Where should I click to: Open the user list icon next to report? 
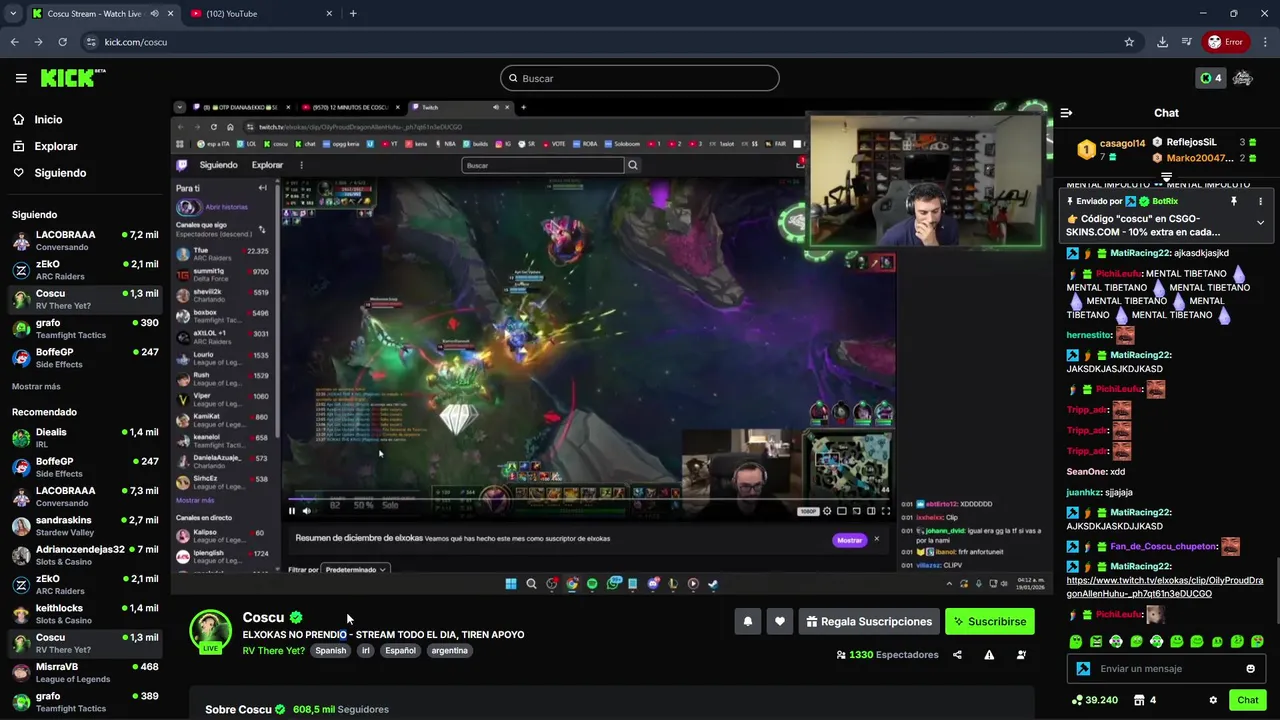pyautogui.click(x=1021, y=655)
